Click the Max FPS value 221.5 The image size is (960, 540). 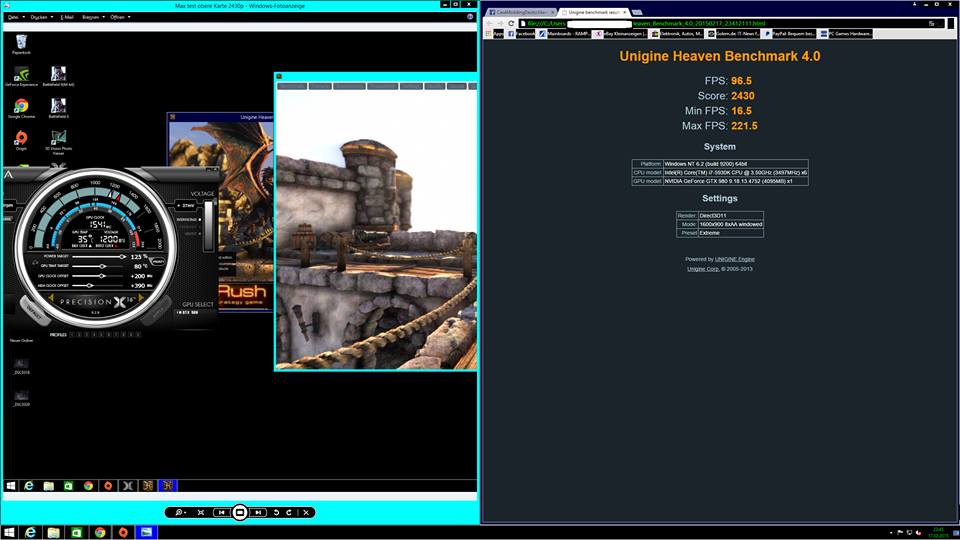744,126
